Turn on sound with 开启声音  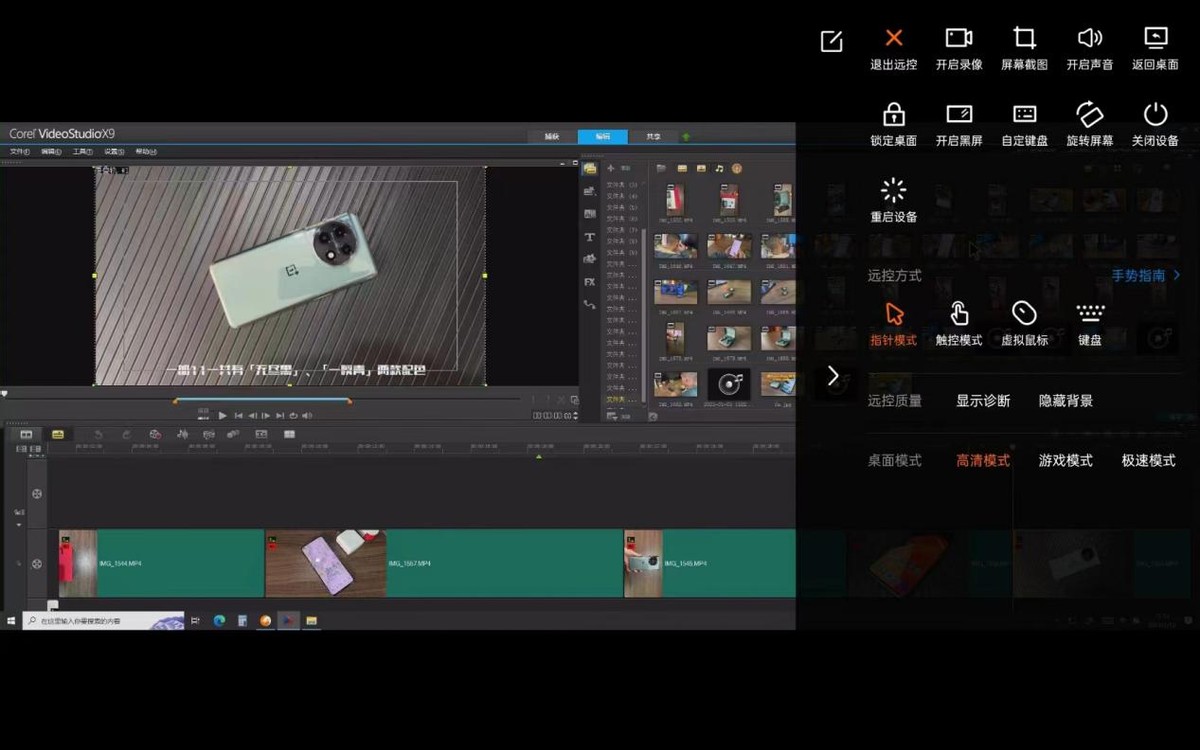[x=1089, y=39]
